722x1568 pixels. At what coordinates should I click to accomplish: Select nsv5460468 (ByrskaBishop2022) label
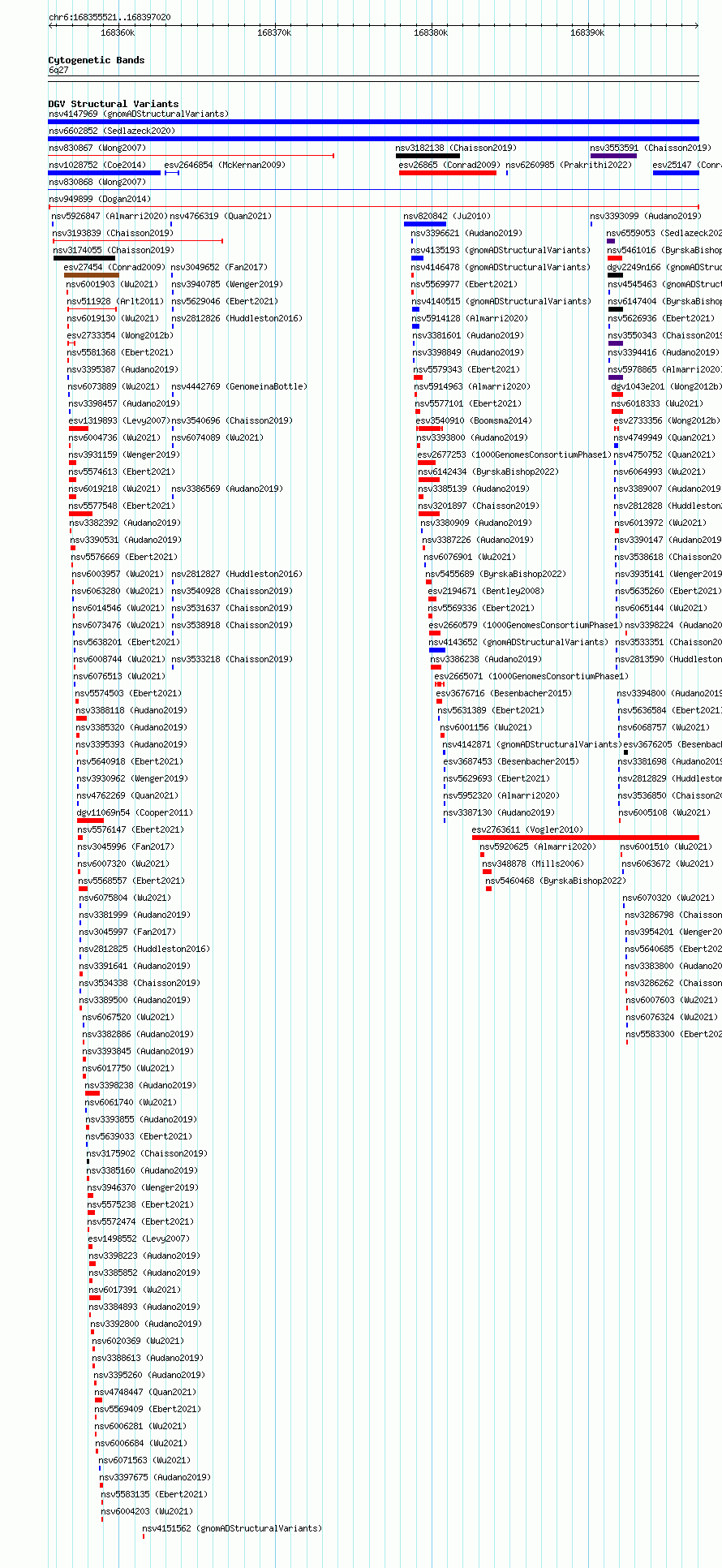[557, 881]
